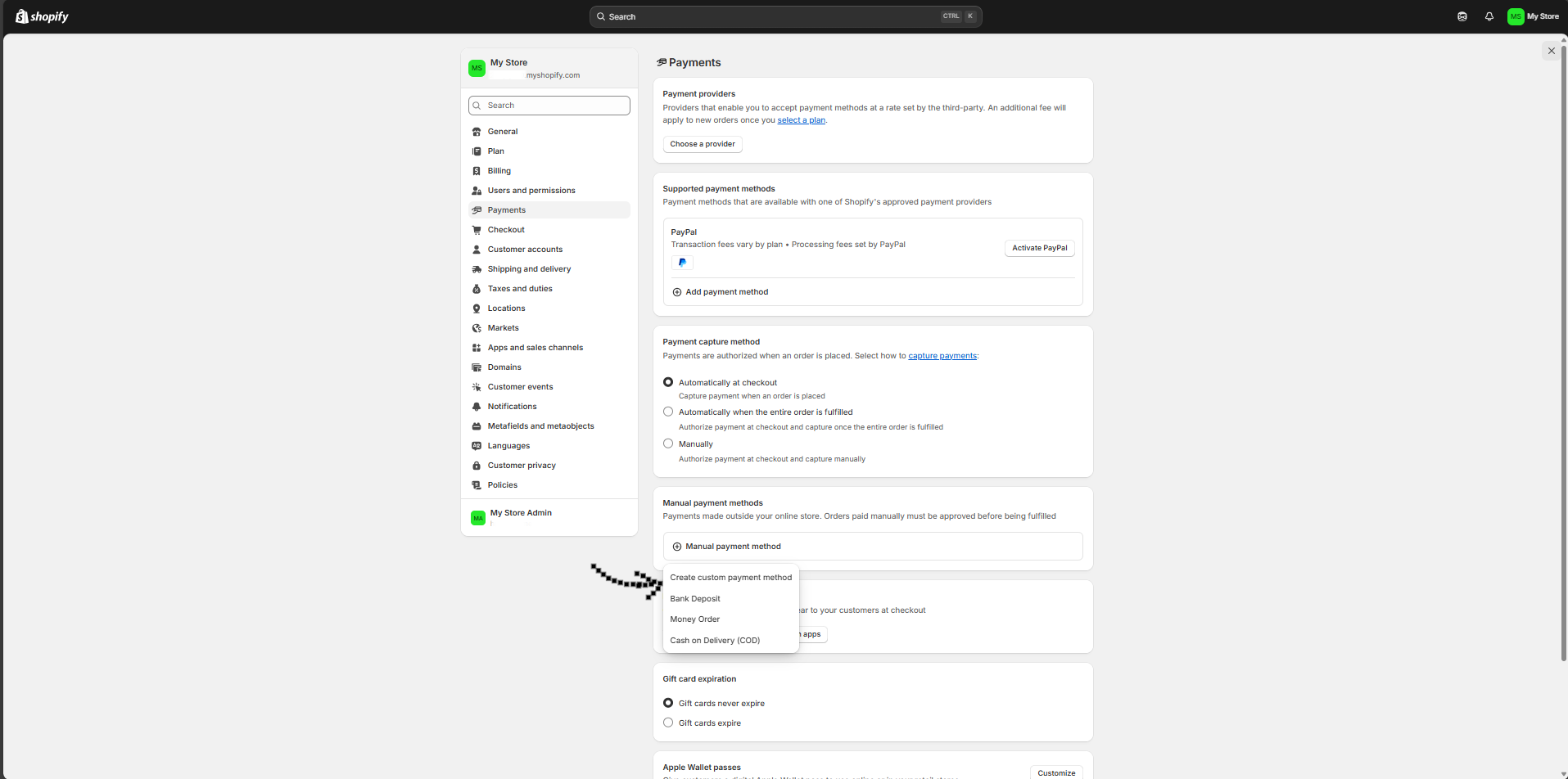
Task: Click the MS avatar in top bar
Action: coord(1516,16)
